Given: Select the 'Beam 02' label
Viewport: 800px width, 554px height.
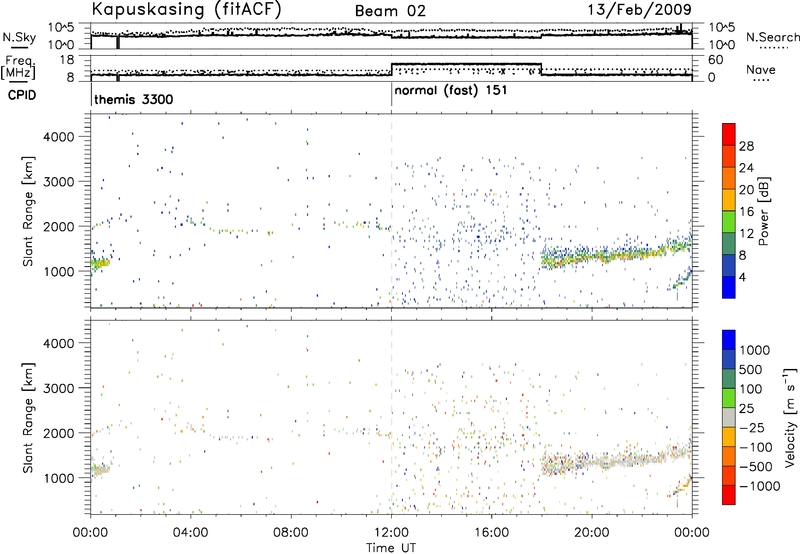Looking at the screenshot, I should pos(390,11).
